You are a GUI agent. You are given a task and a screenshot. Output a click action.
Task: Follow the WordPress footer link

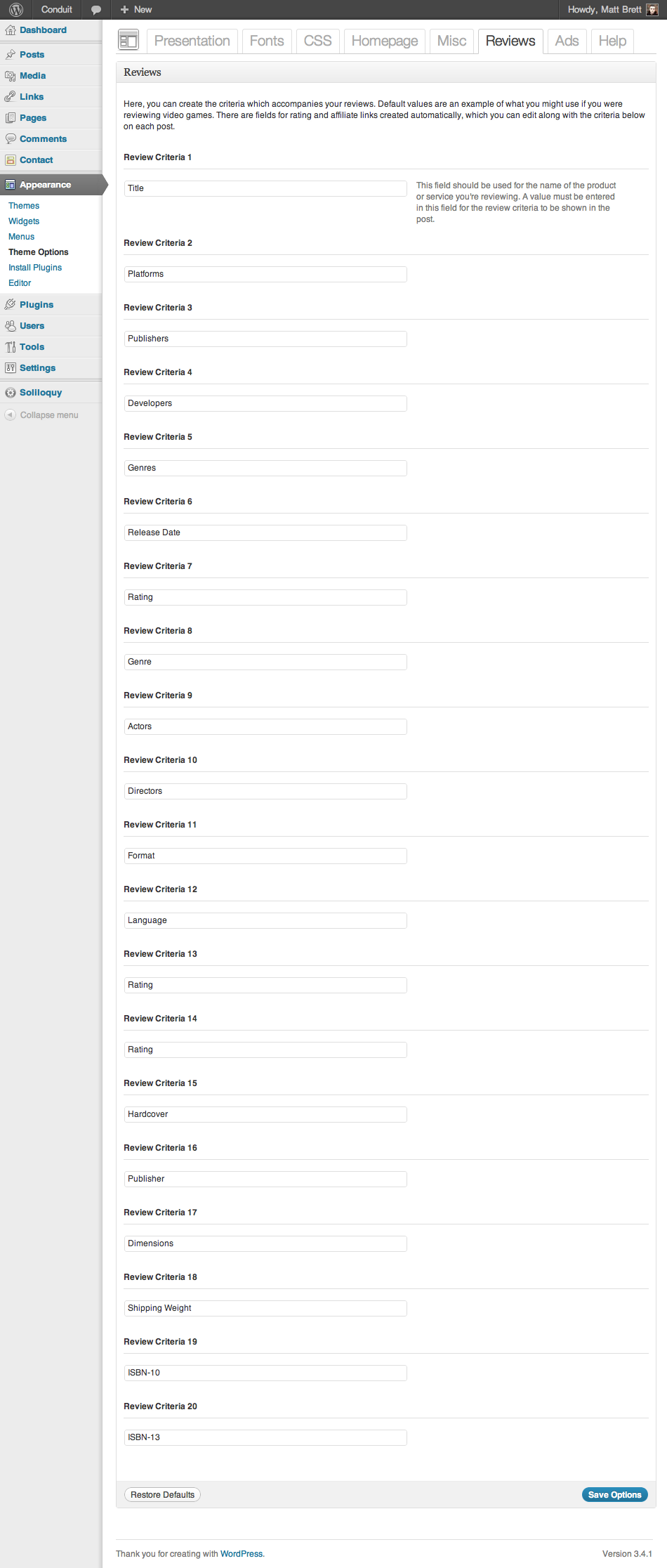[242, 1553]
